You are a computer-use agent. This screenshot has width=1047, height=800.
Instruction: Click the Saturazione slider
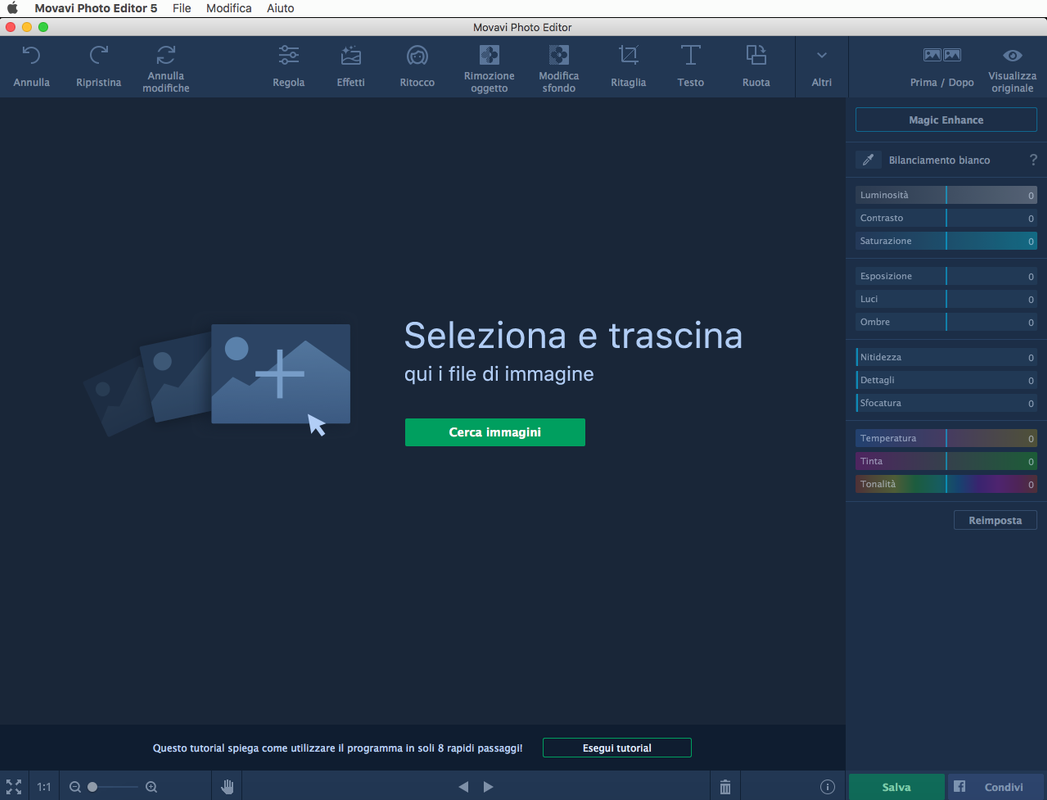coord(946,240)
